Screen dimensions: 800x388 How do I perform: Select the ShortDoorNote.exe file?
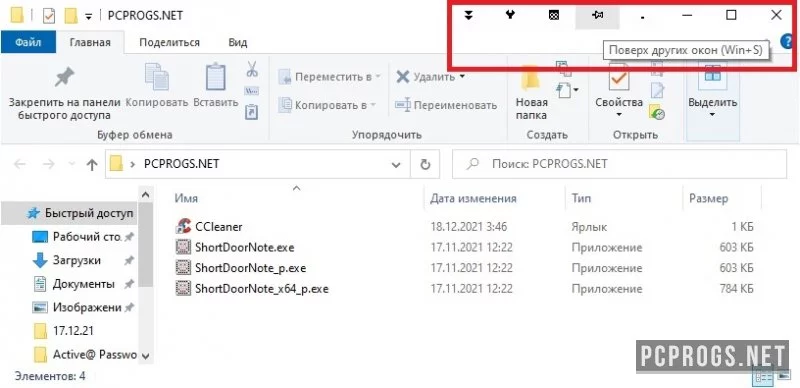tap(244, 248)
